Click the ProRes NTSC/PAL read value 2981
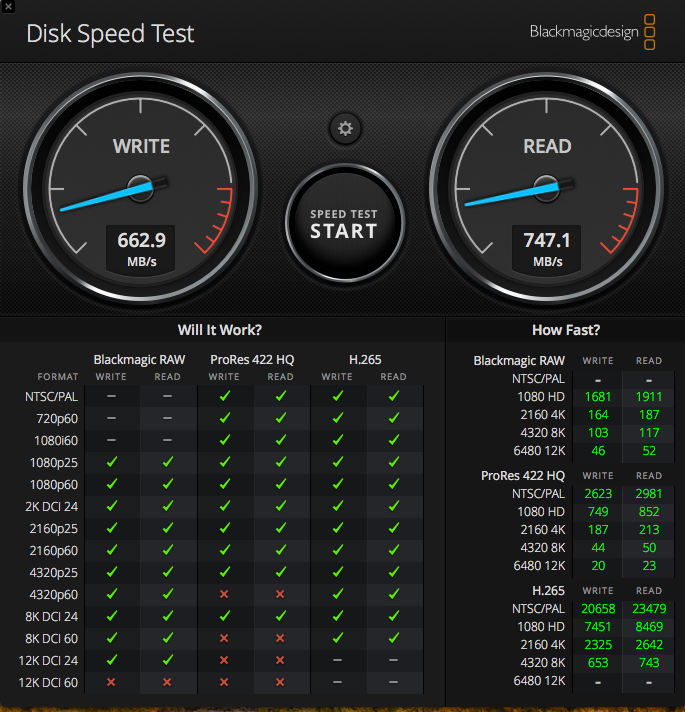The height and width of the screenshot is (712, 685). pyautogui.click(x=649, y=494)
